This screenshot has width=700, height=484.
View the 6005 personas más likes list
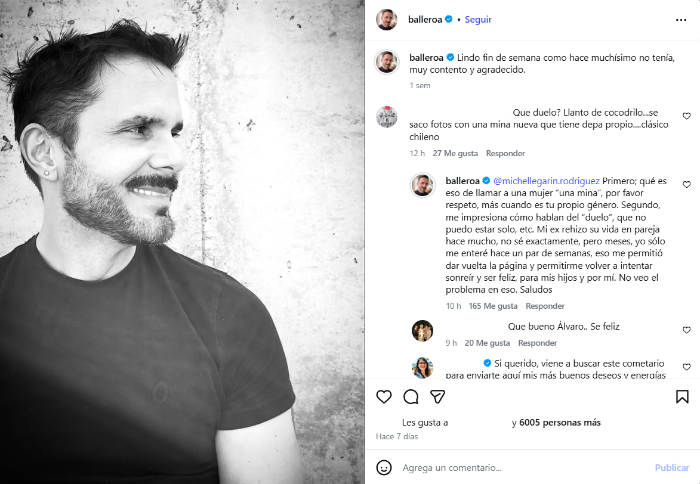point(560,423)
